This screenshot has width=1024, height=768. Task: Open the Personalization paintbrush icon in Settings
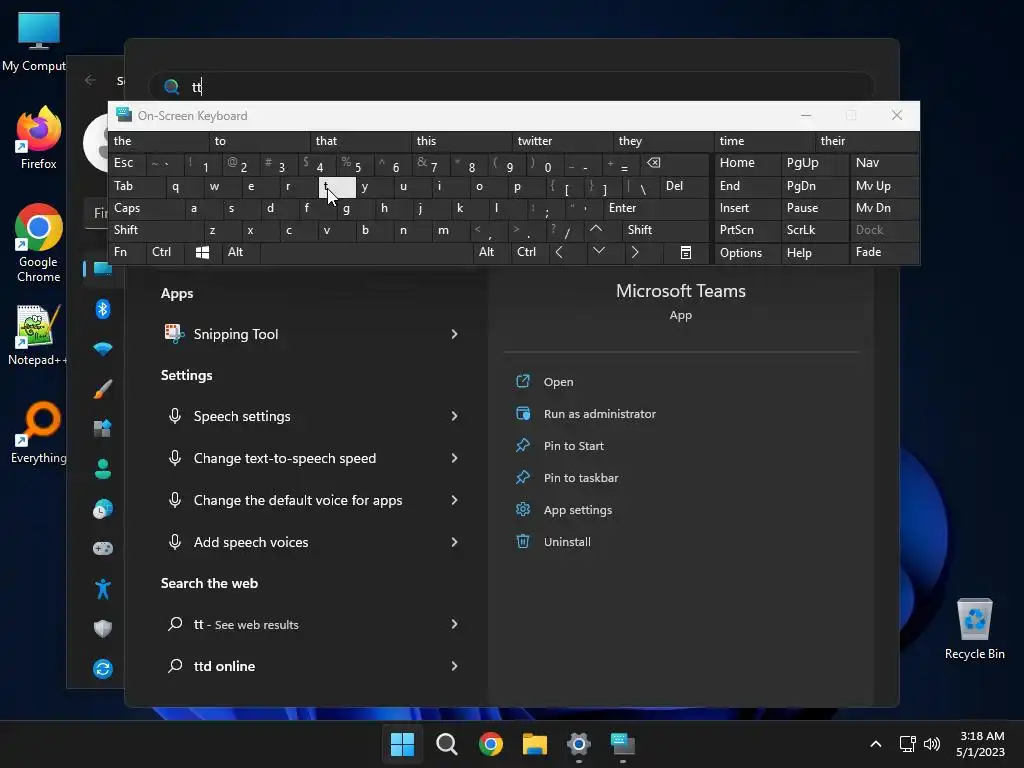pyautogui.click(x=103, y=389)
